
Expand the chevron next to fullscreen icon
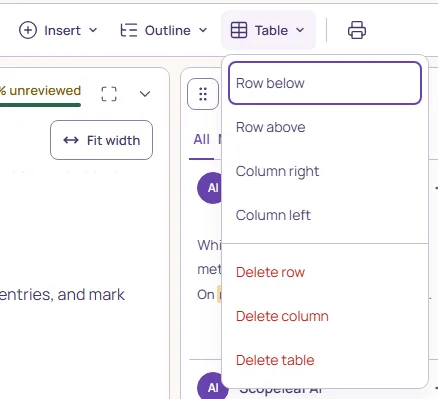(145, 94)
